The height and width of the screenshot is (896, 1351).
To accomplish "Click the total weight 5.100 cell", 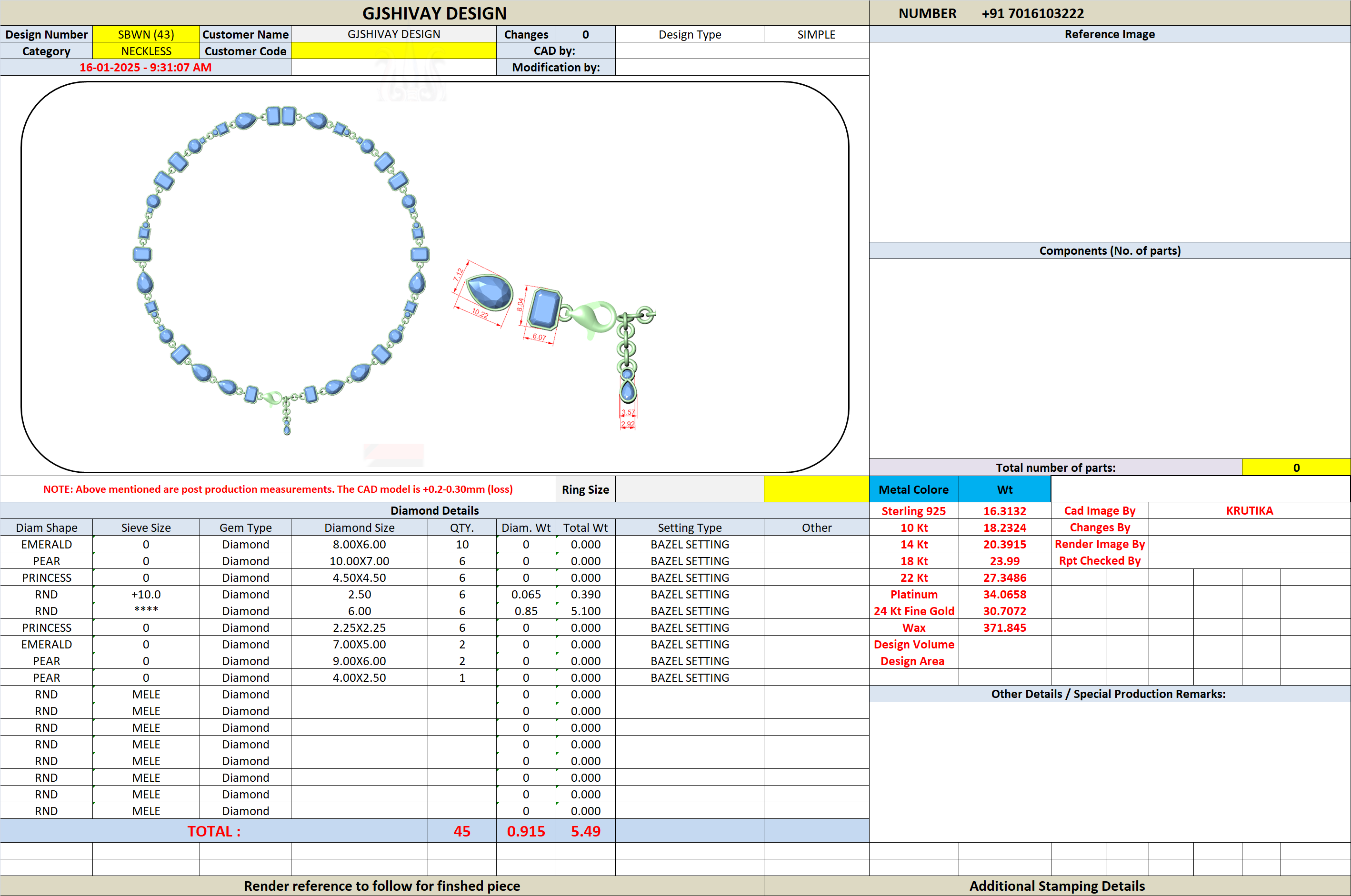I will coord(585,611).
